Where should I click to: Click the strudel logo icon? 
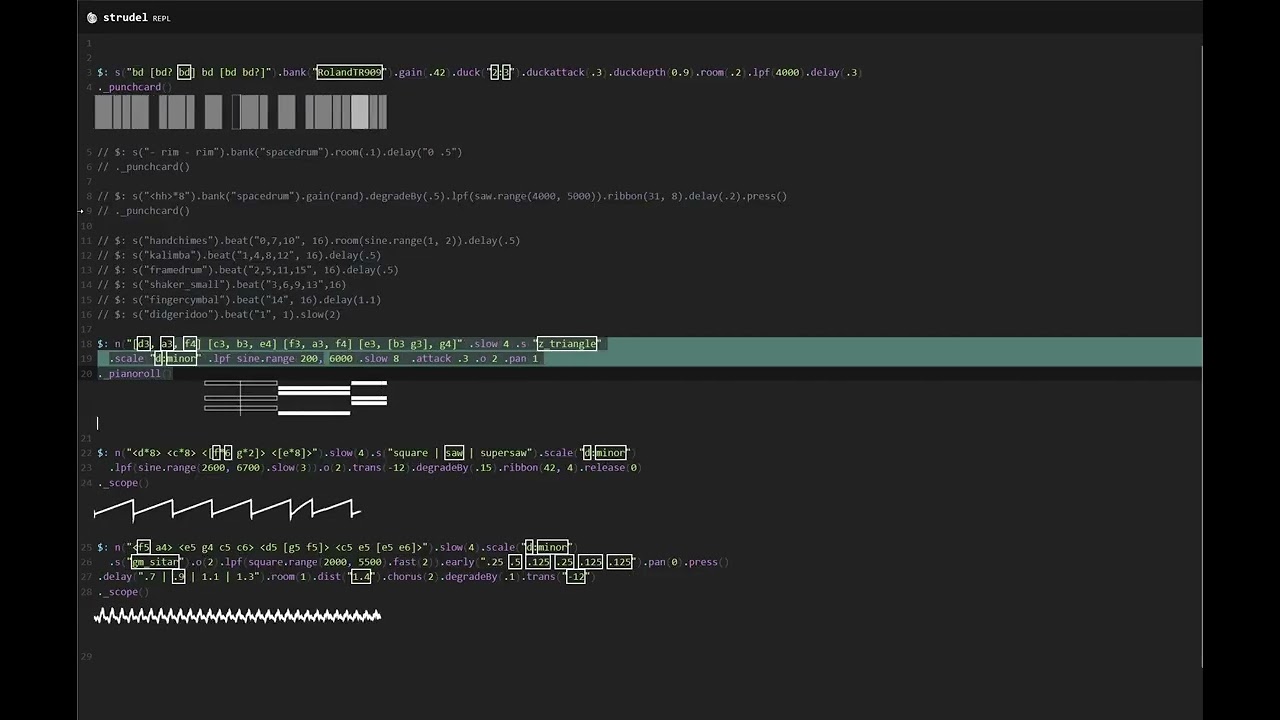[92, 18]
